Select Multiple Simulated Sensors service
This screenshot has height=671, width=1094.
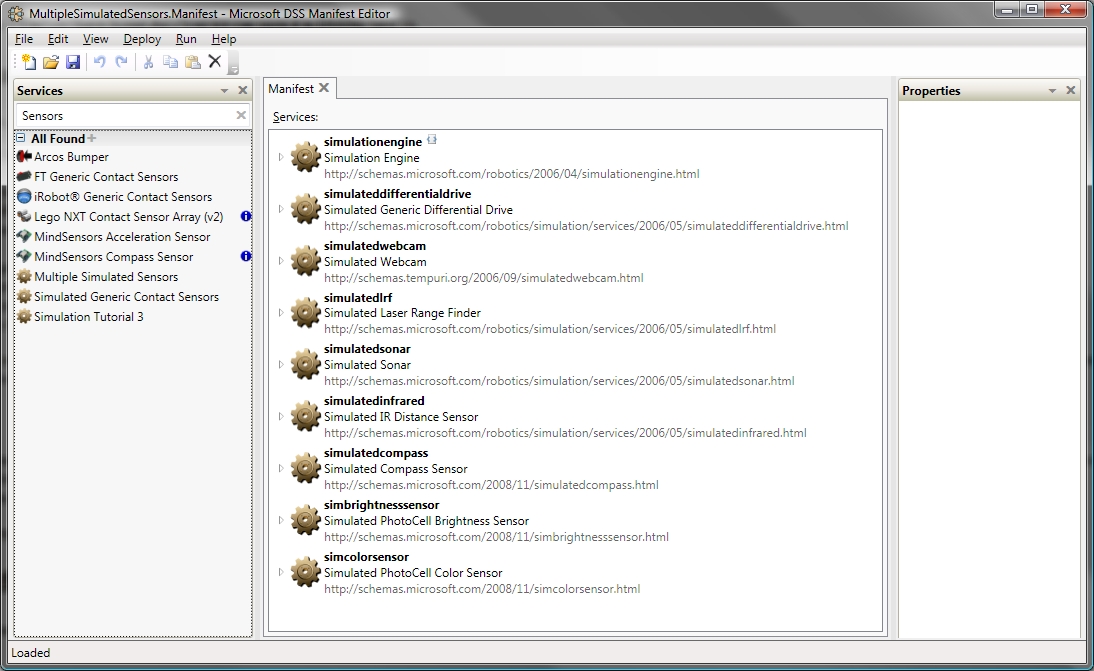coord(106,277)
